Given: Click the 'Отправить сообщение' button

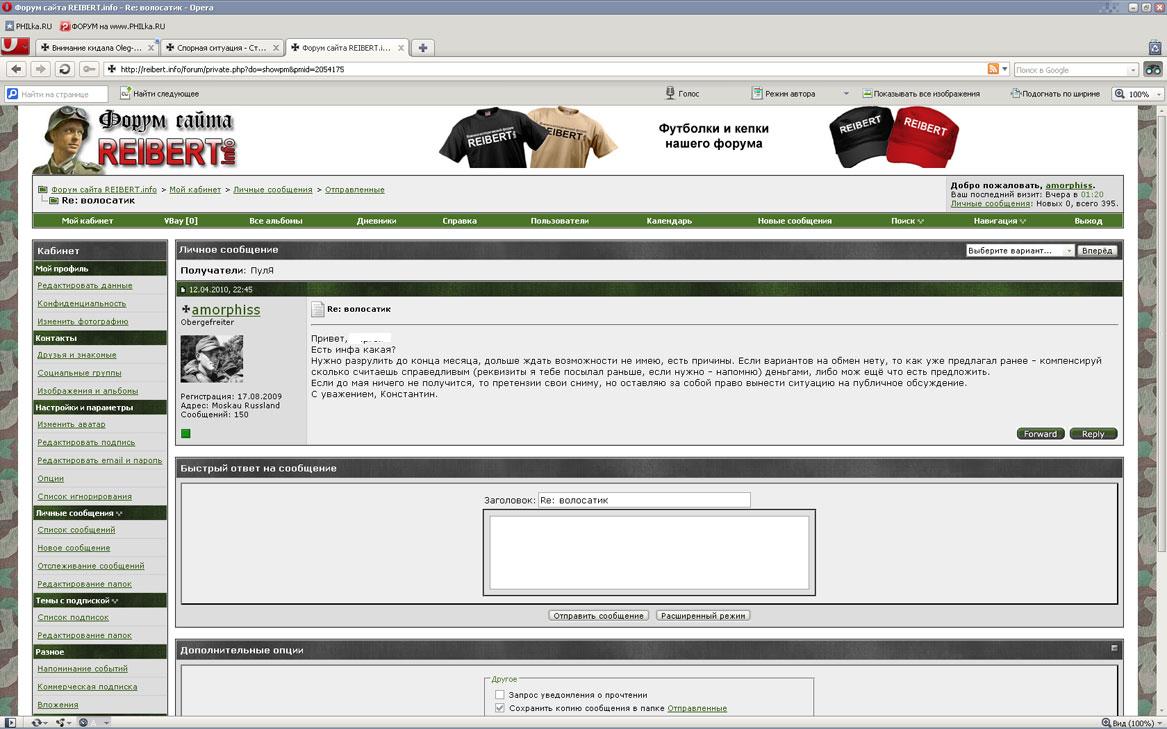Looking at the screenshot, I should [599, 616].
